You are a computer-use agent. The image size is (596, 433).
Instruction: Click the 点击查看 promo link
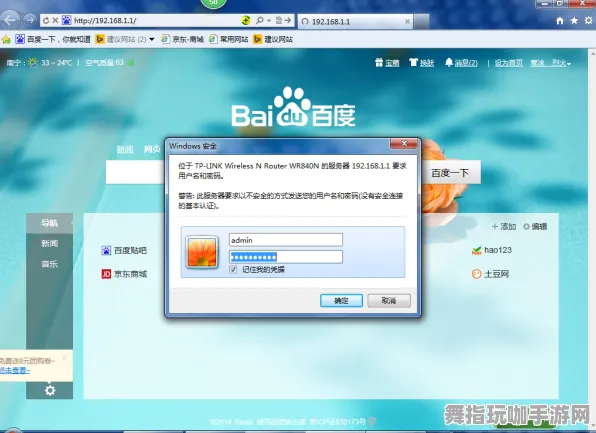point(15,370)
